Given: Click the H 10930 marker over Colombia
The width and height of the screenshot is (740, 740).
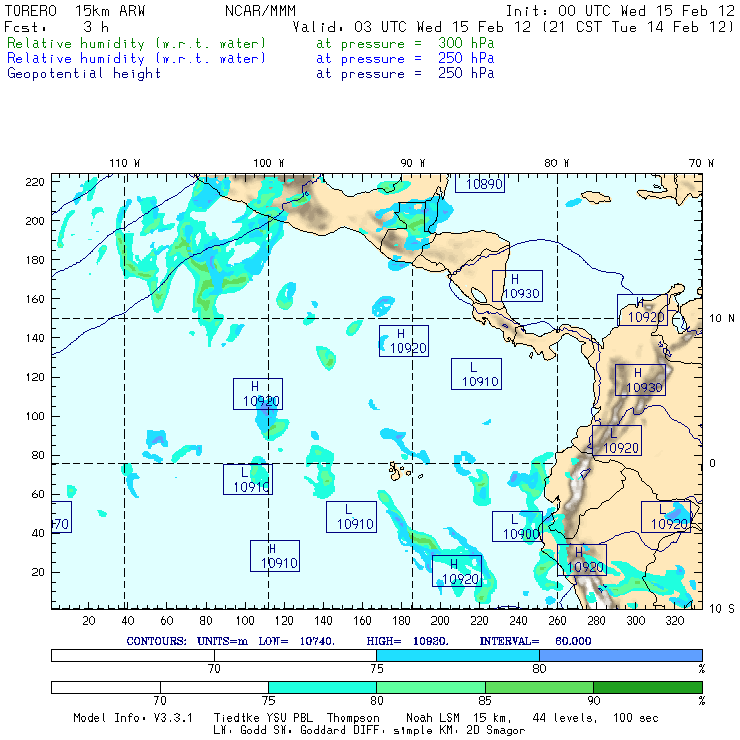Looking at the screenshot, I should [641, 380].
